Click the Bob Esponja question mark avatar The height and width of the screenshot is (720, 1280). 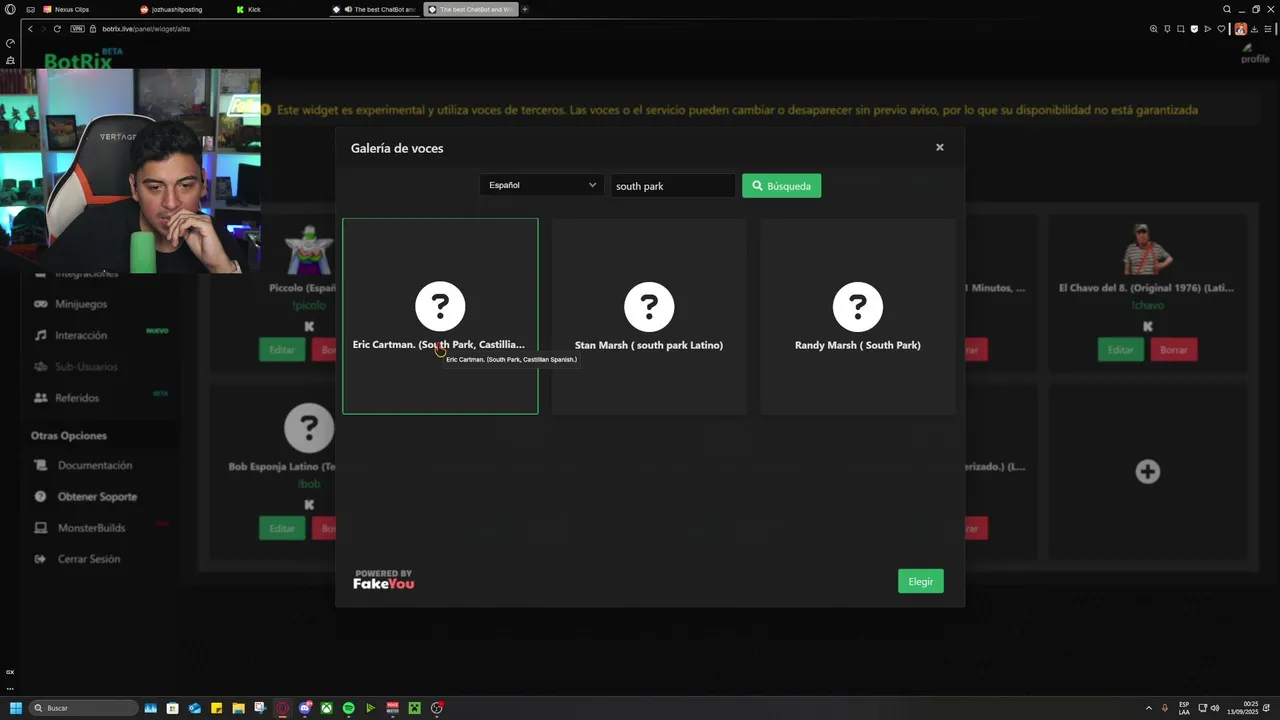[309, 428]
